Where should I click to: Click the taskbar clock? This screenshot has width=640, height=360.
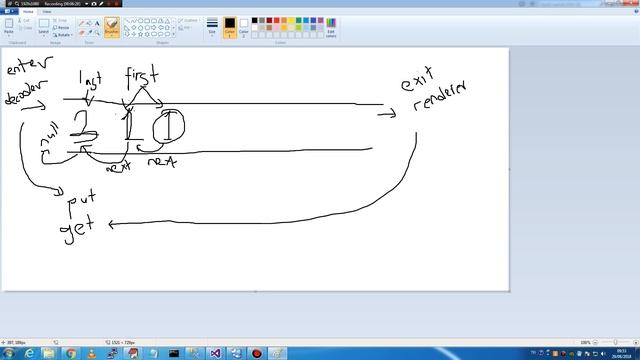point(621,353)
